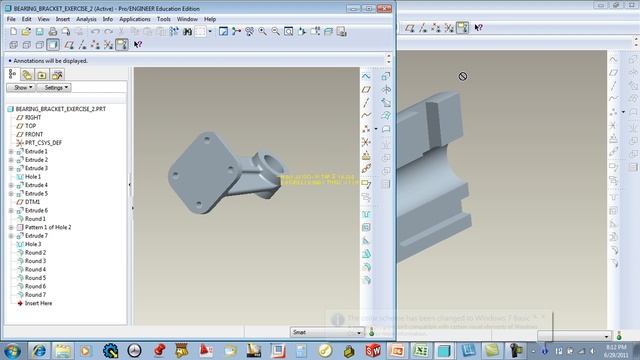Select the Datum Curve tool in feature toolbar
This screenshot has height=360, width=640.
(x=366, y=116)
